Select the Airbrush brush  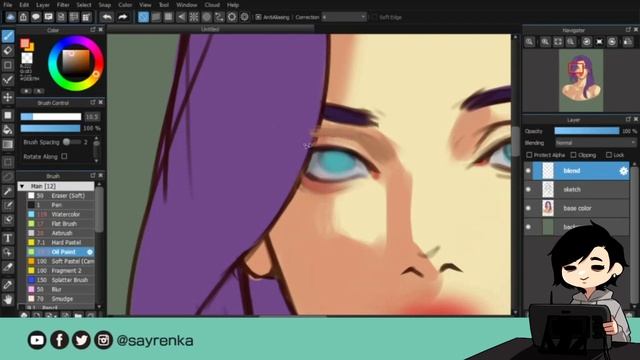point(60,233)
